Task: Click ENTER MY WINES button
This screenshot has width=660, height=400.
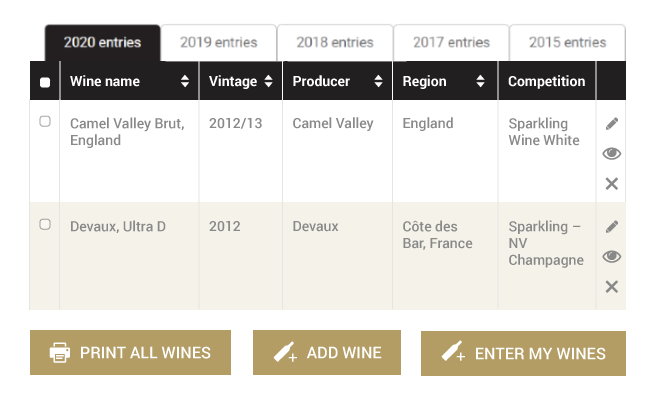Action: point(523,353)
